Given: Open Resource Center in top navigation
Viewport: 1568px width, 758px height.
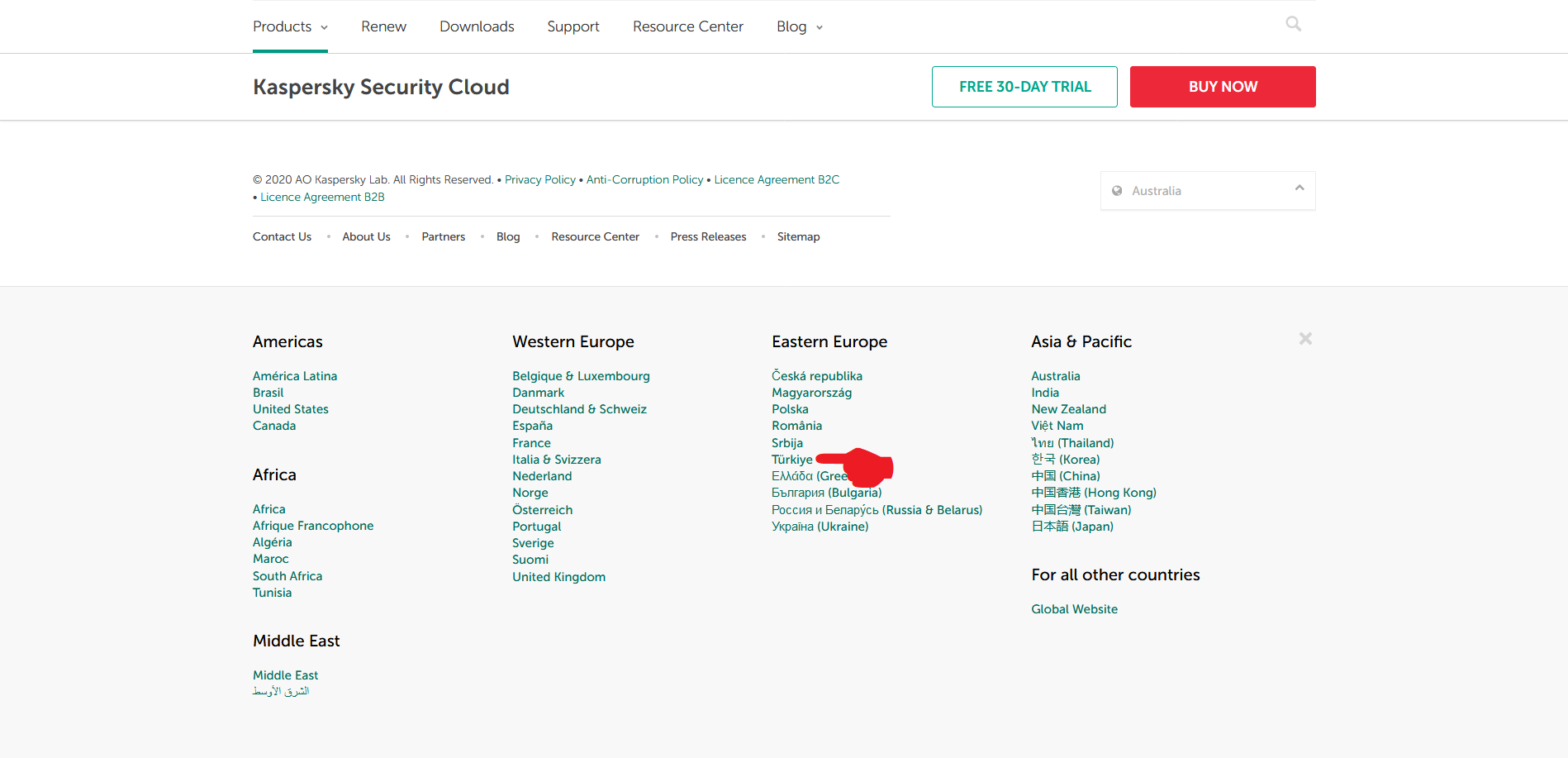Looking at the screenshot, I should [x=688, y=26].
